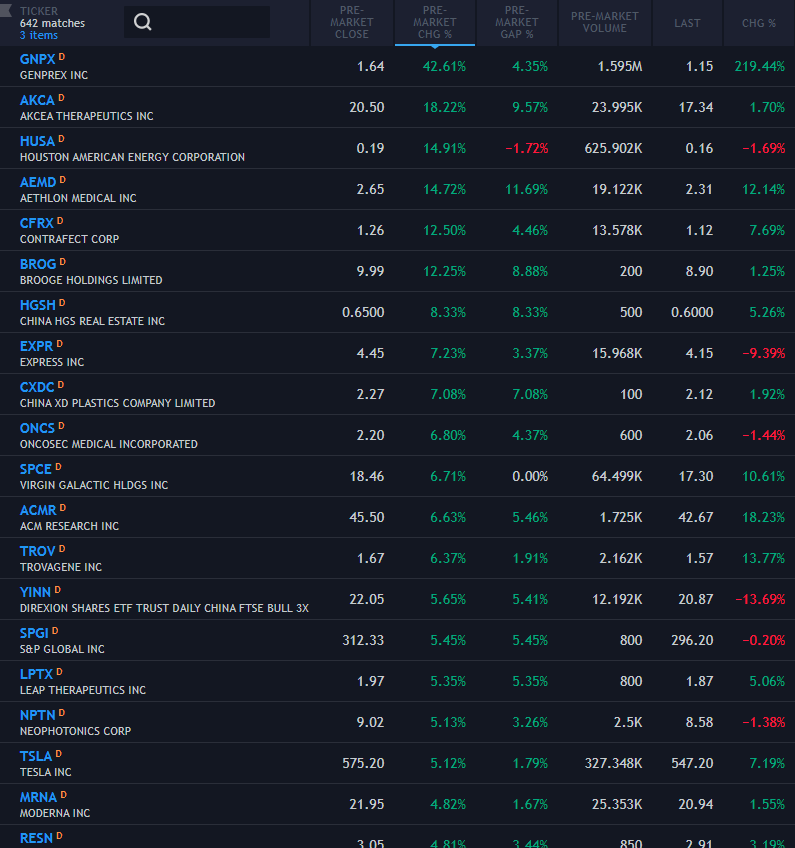
Task: Select S&P GLOBAL INC company name
Action: pos(62,649)
